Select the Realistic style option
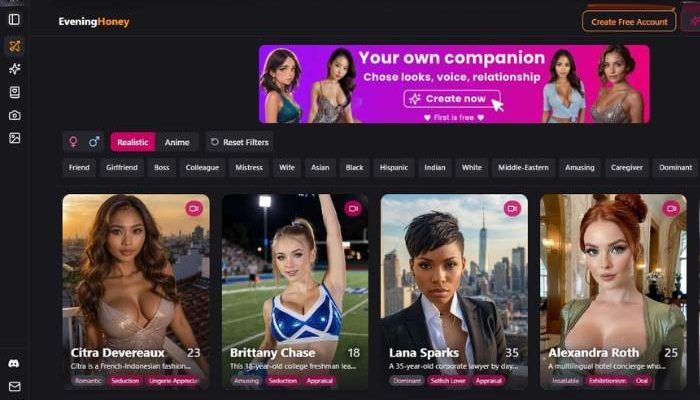Viewport: 700px width, 400px height. pos(133,142)
